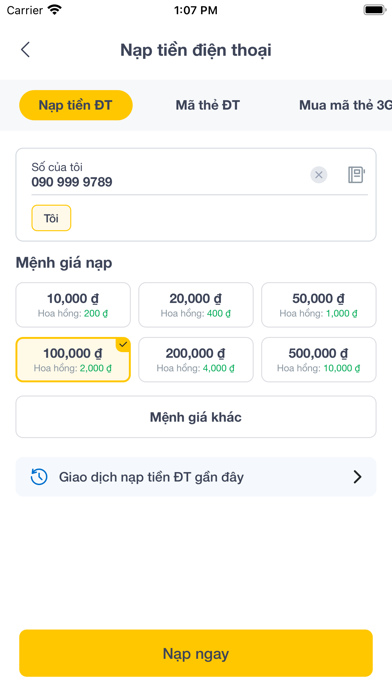Click the recent transactions history clock icon
Image resolution: width=392 pixels, height=696 pixels.
pos(39,477)
